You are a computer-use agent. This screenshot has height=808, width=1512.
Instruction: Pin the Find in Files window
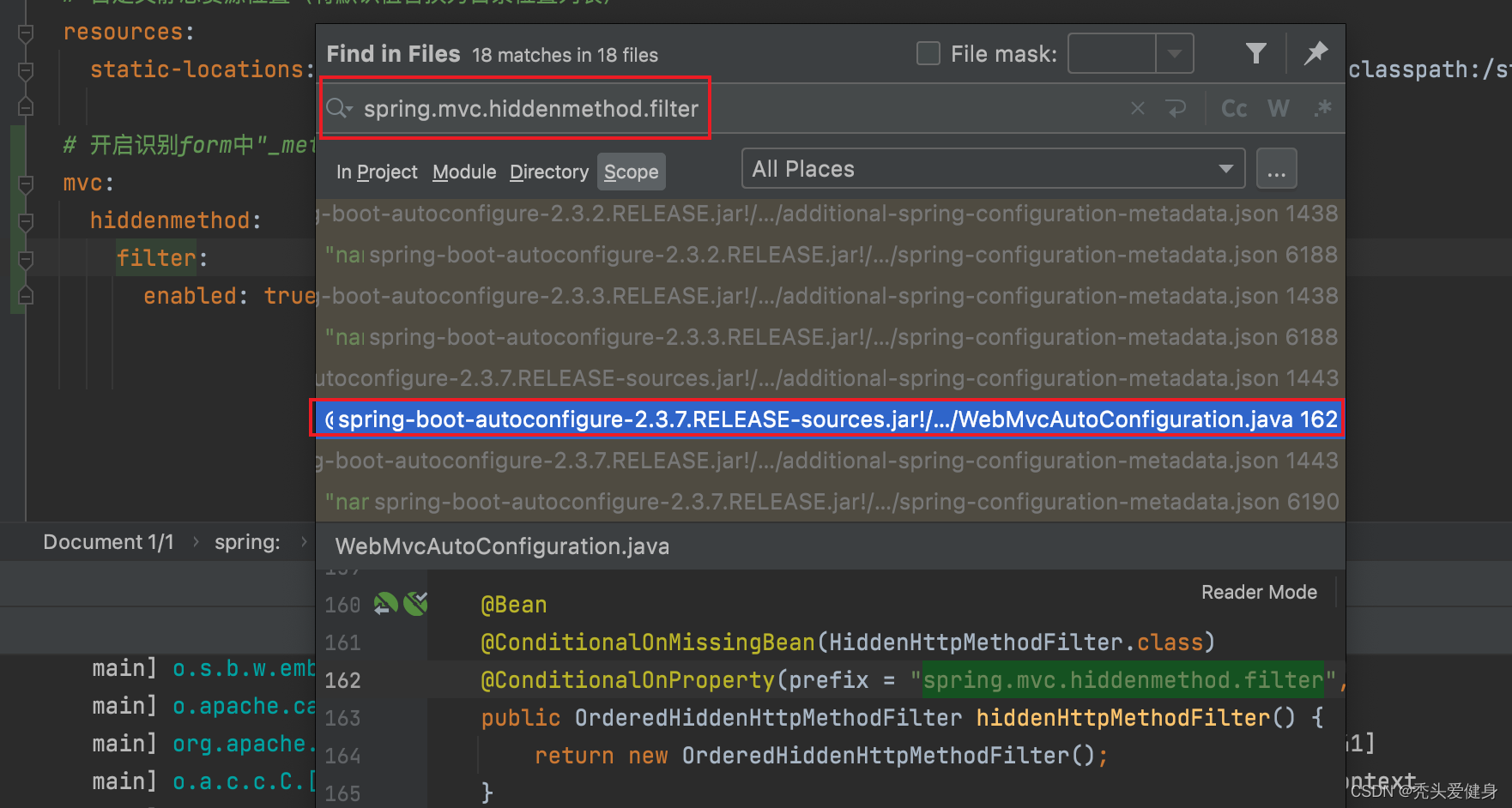tap(1315, 53)
